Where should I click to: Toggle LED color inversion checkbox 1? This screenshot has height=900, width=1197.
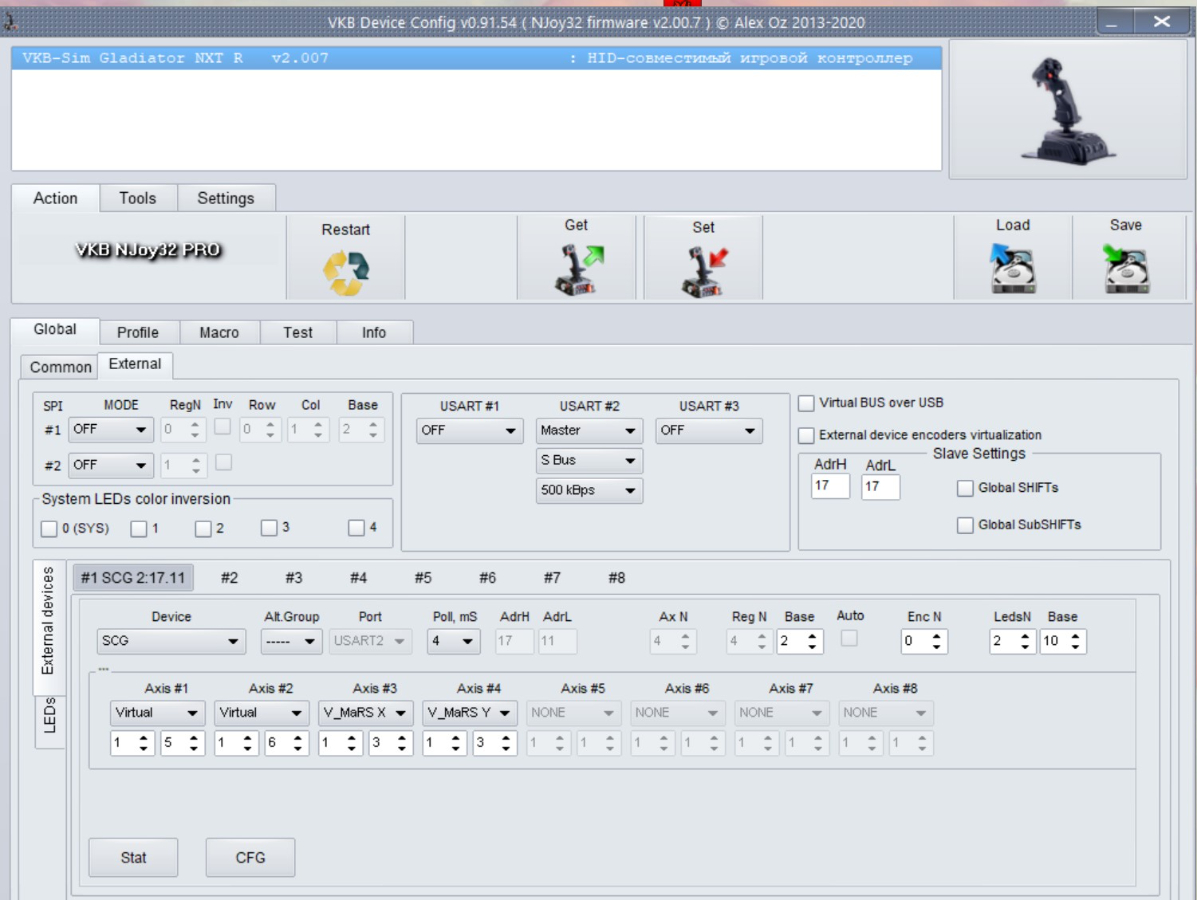pos(138,528)
